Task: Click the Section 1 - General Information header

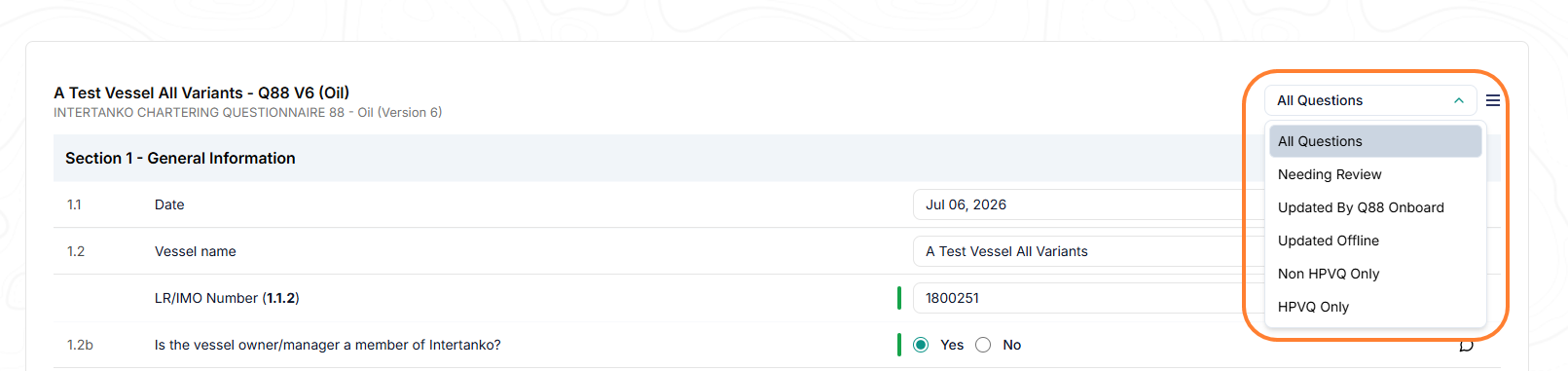Action: click(180, 158)
